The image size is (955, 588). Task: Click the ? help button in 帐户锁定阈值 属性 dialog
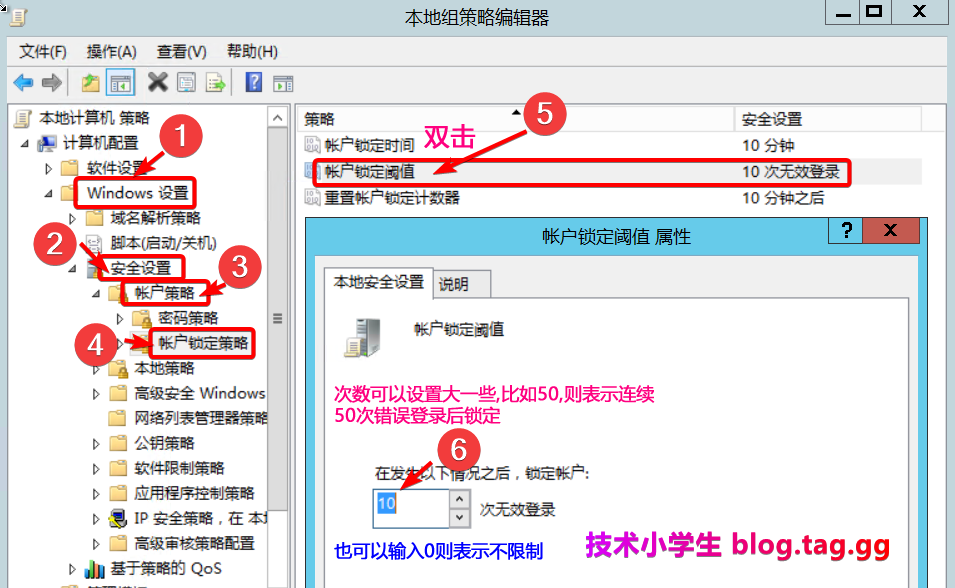(x=846, y=232)
